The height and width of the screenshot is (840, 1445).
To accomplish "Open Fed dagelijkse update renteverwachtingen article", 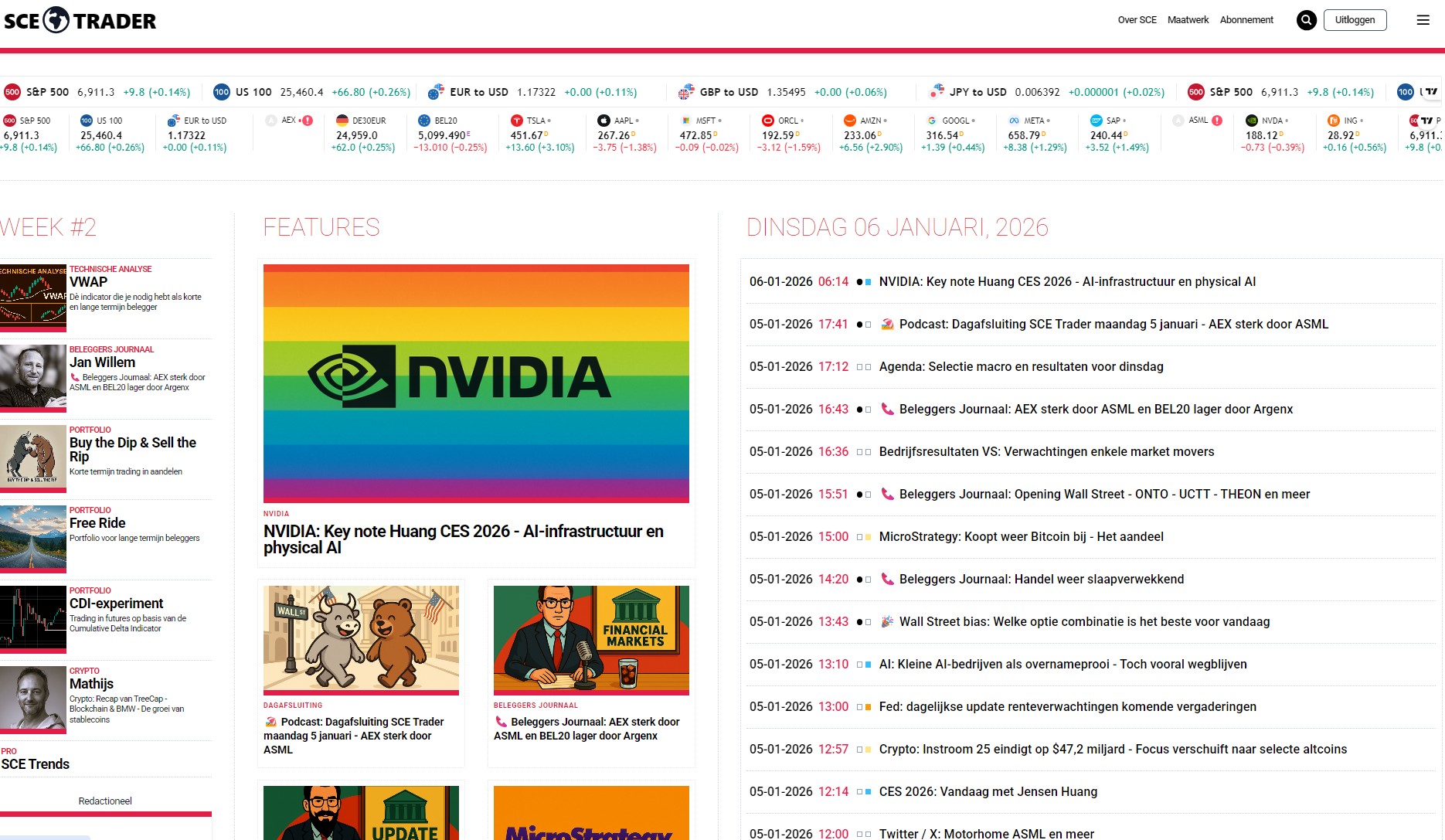I will pos(1067,706).
